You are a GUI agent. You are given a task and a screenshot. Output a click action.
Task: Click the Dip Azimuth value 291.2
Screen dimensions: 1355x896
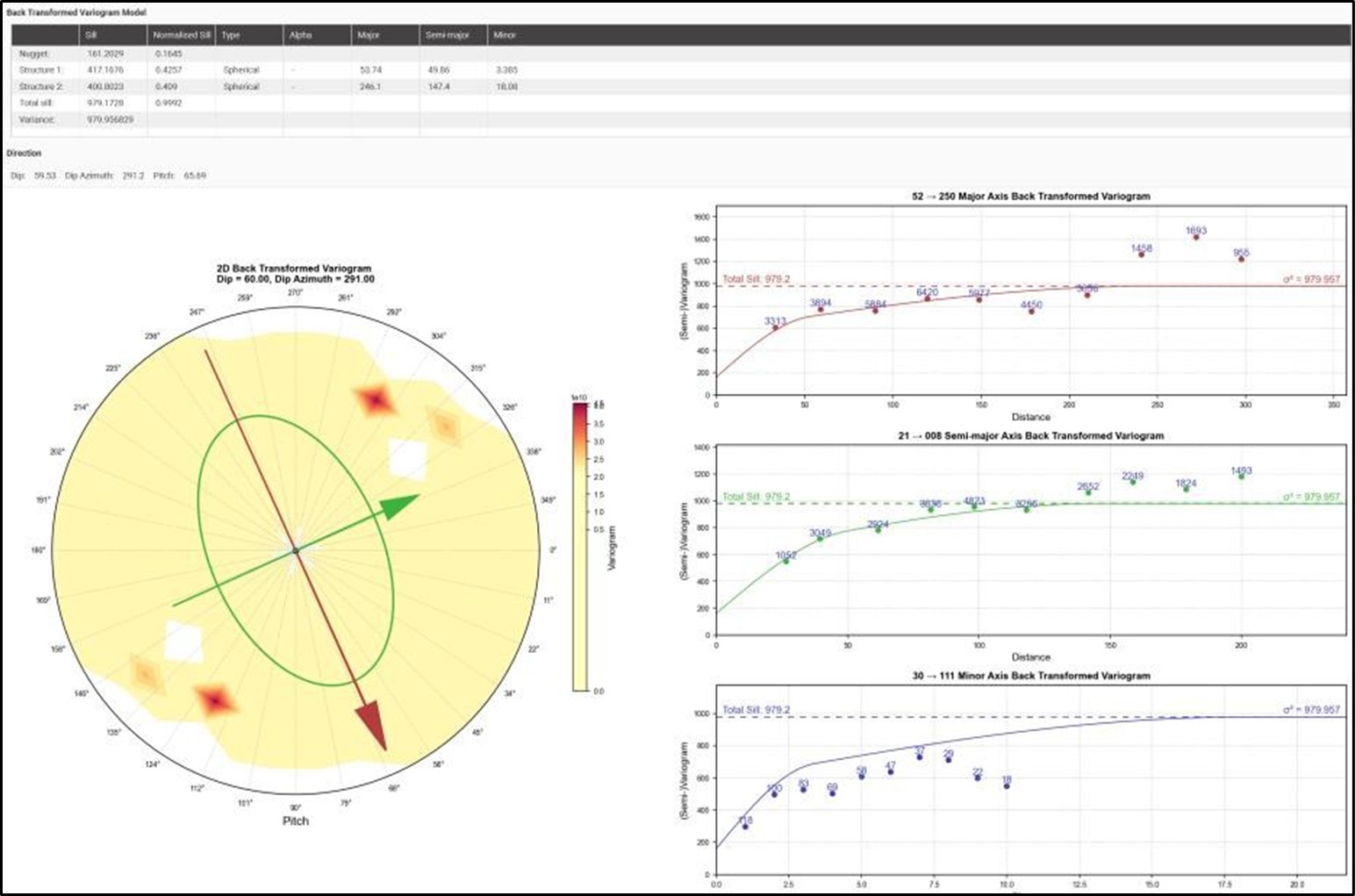pos(133,176)
